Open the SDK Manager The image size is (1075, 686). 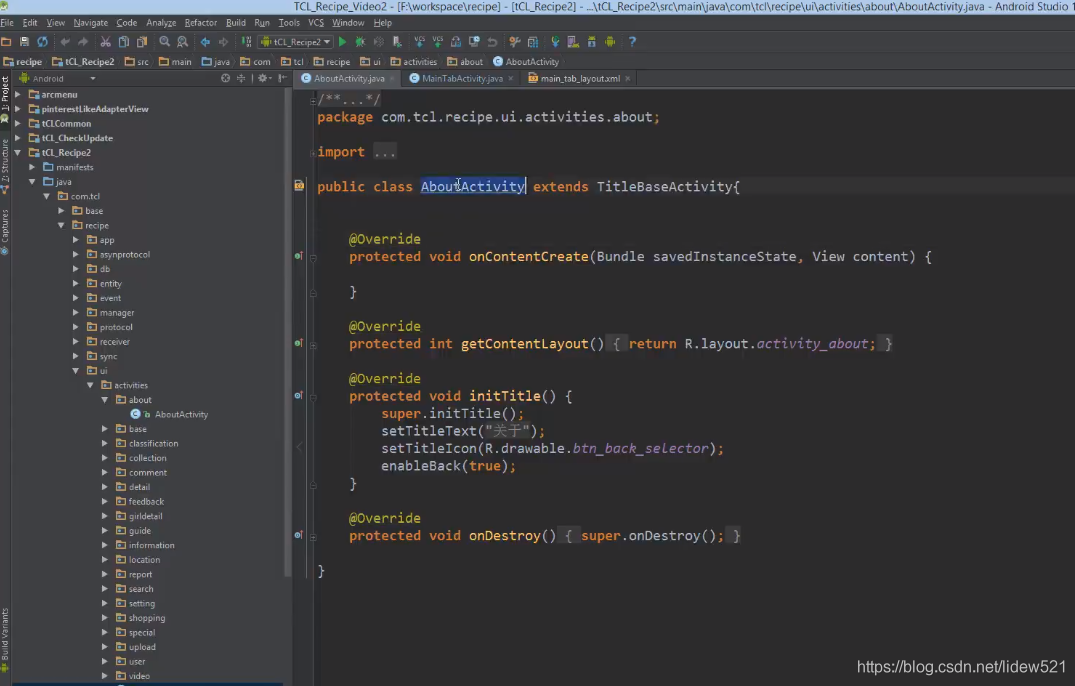[x=592, y=41]
